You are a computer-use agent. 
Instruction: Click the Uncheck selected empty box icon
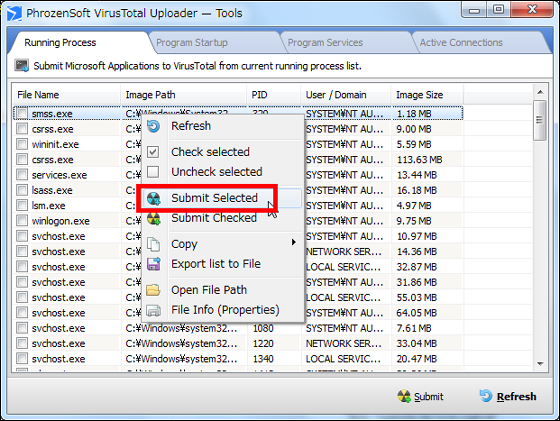(153, 172)
